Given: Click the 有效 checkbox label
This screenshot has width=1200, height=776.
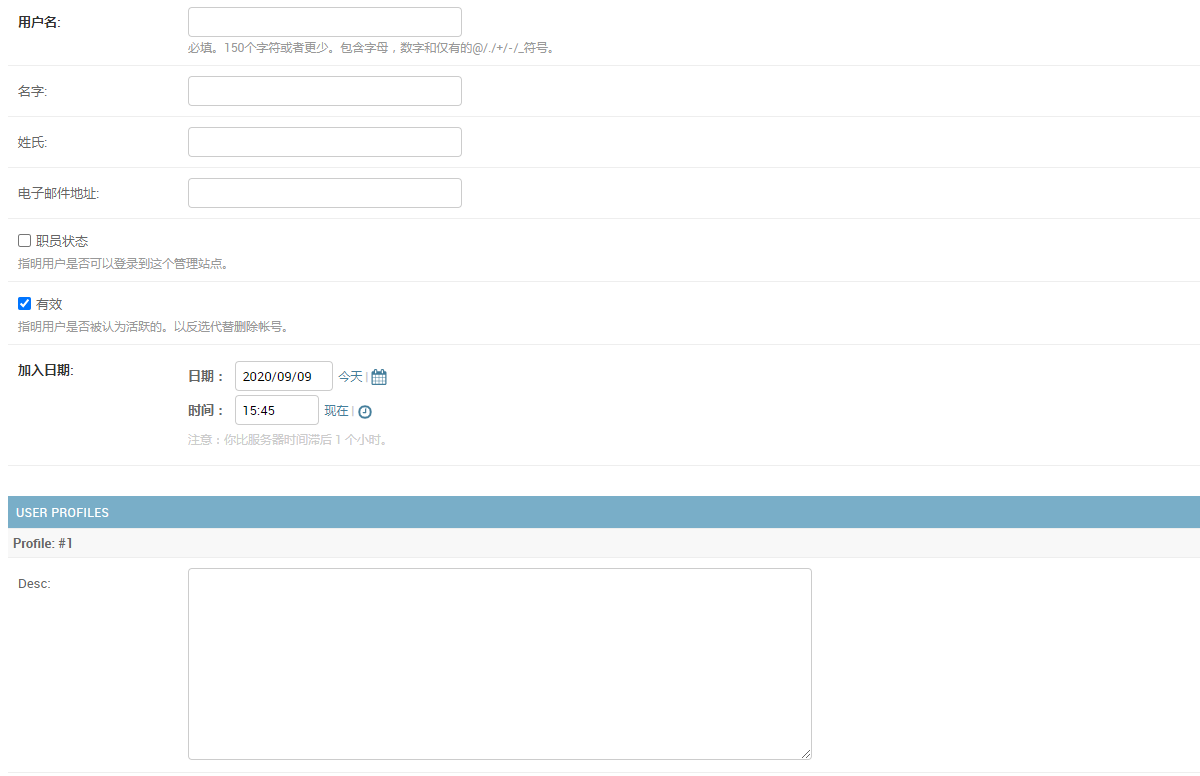Looking at the screenshot, I should coord(49,304).
